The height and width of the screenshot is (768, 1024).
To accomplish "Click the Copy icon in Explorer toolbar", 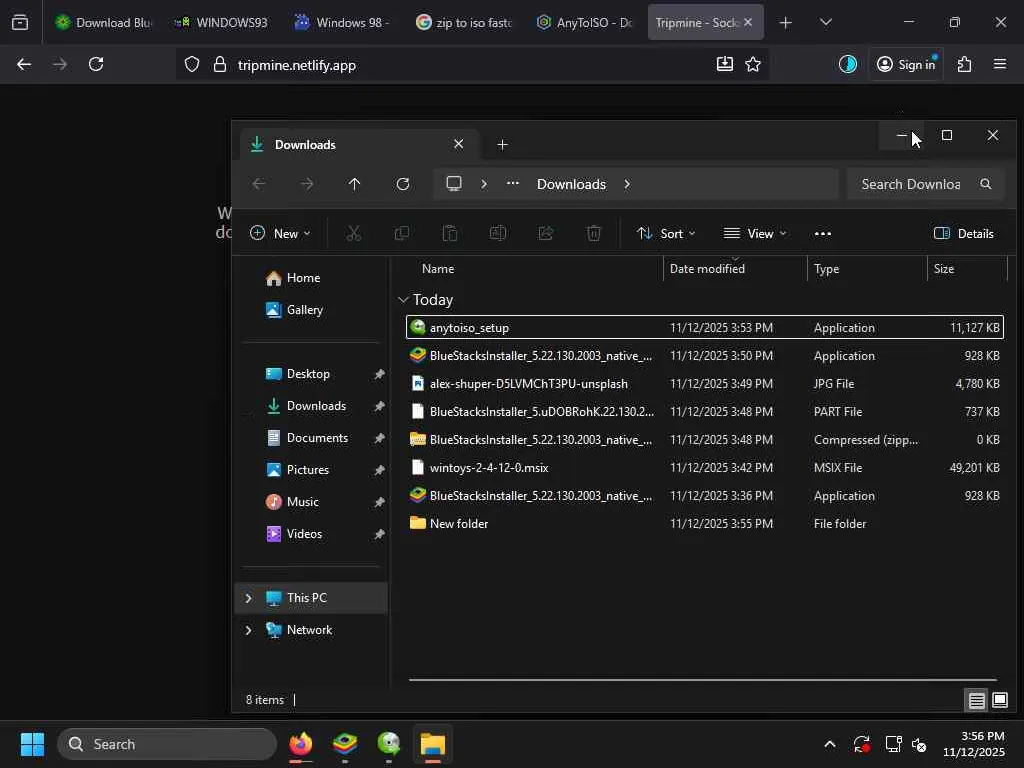I will (402, 233).
